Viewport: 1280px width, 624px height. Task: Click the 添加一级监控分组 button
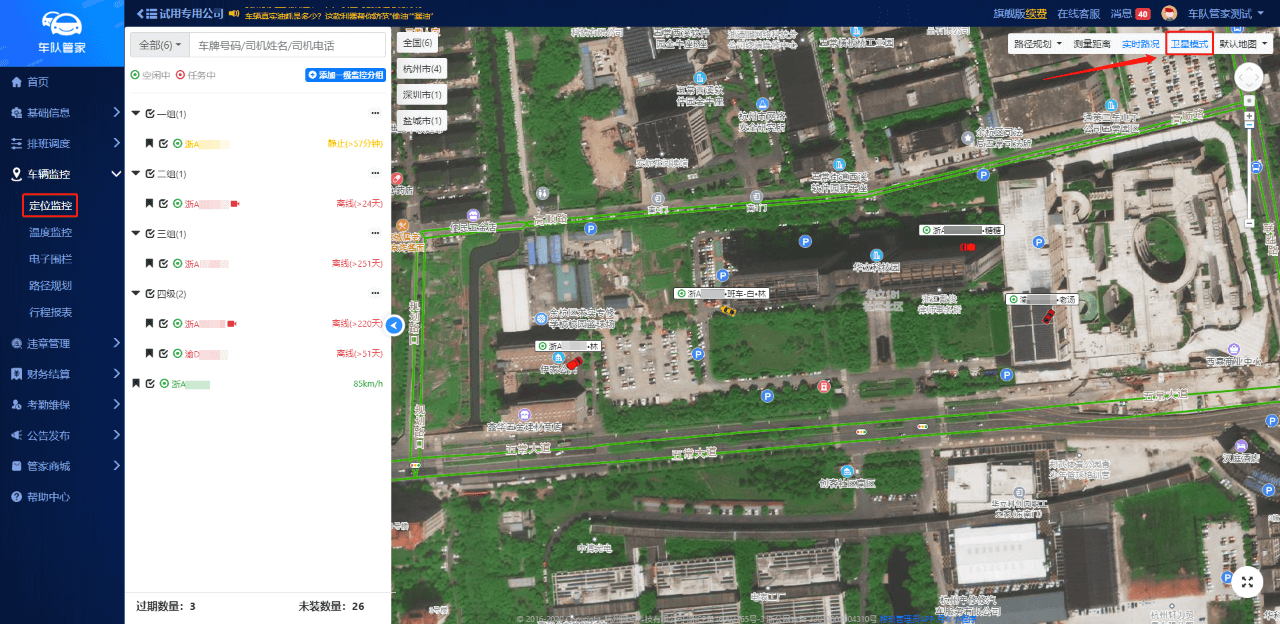[345, 75]
